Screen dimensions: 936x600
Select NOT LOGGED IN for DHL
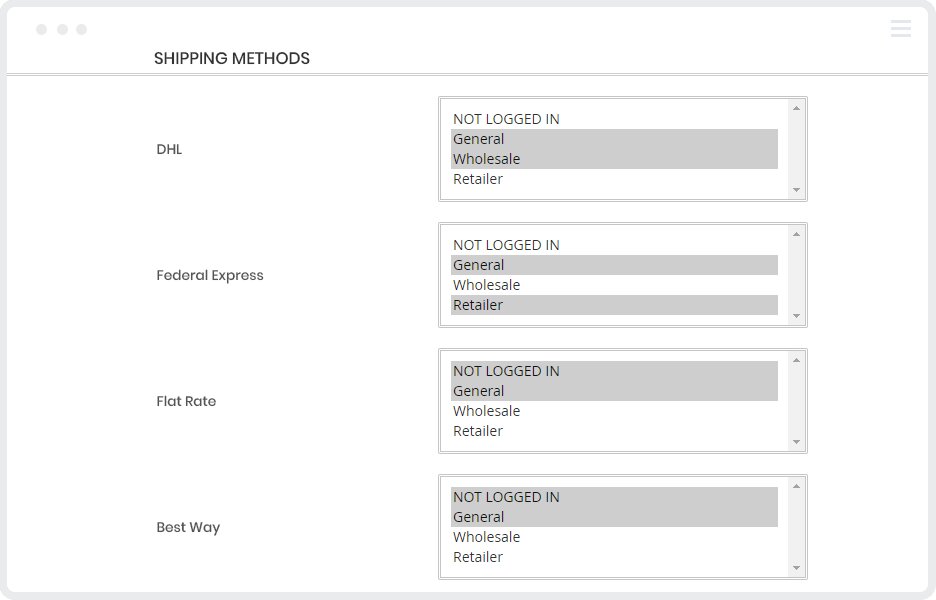point(506,119)
